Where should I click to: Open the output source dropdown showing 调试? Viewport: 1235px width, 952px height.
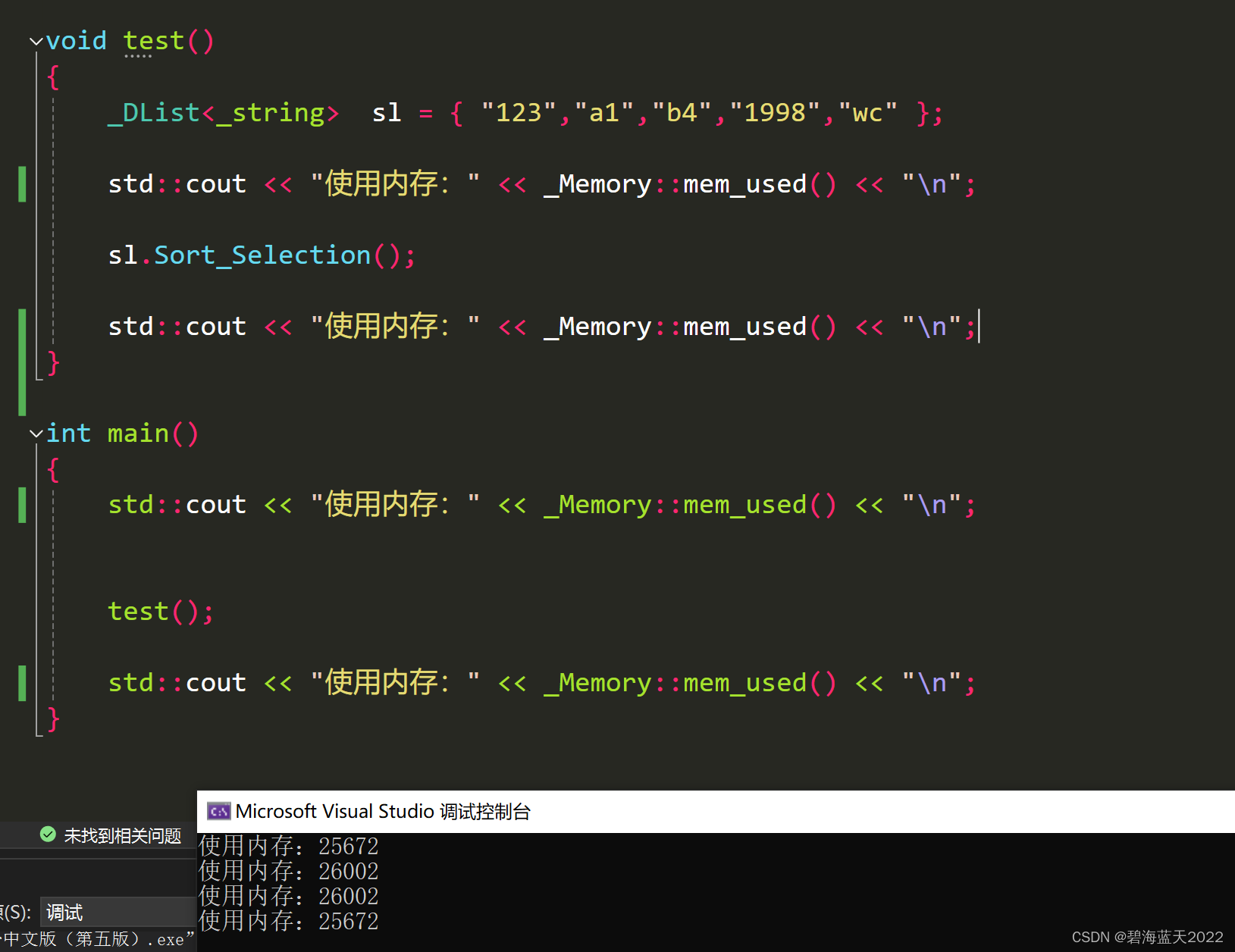coord(117,912)
